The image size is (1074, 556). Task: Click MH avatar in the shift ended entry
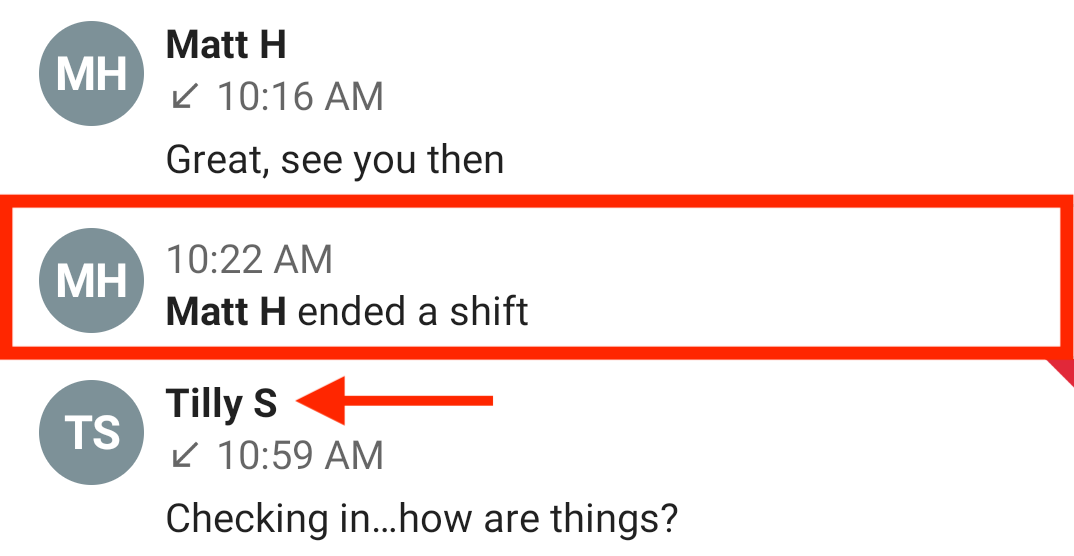(x=92, y=281)
